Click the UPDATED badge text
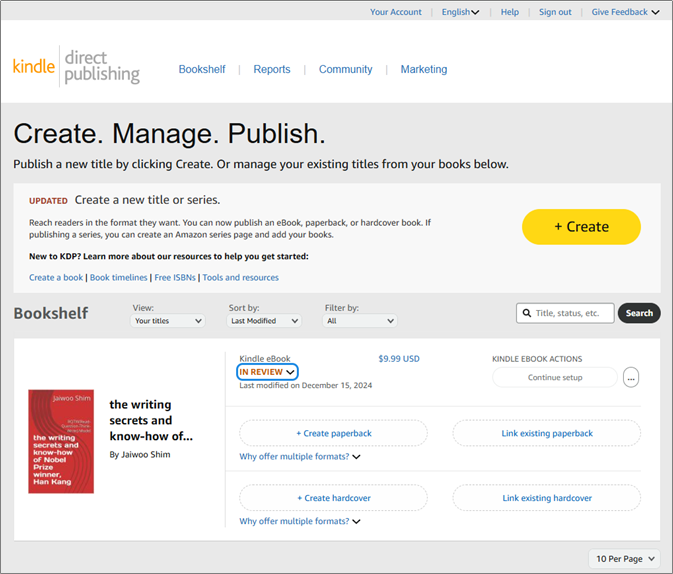This screenshot has width=673, height=574. (48, 201)
